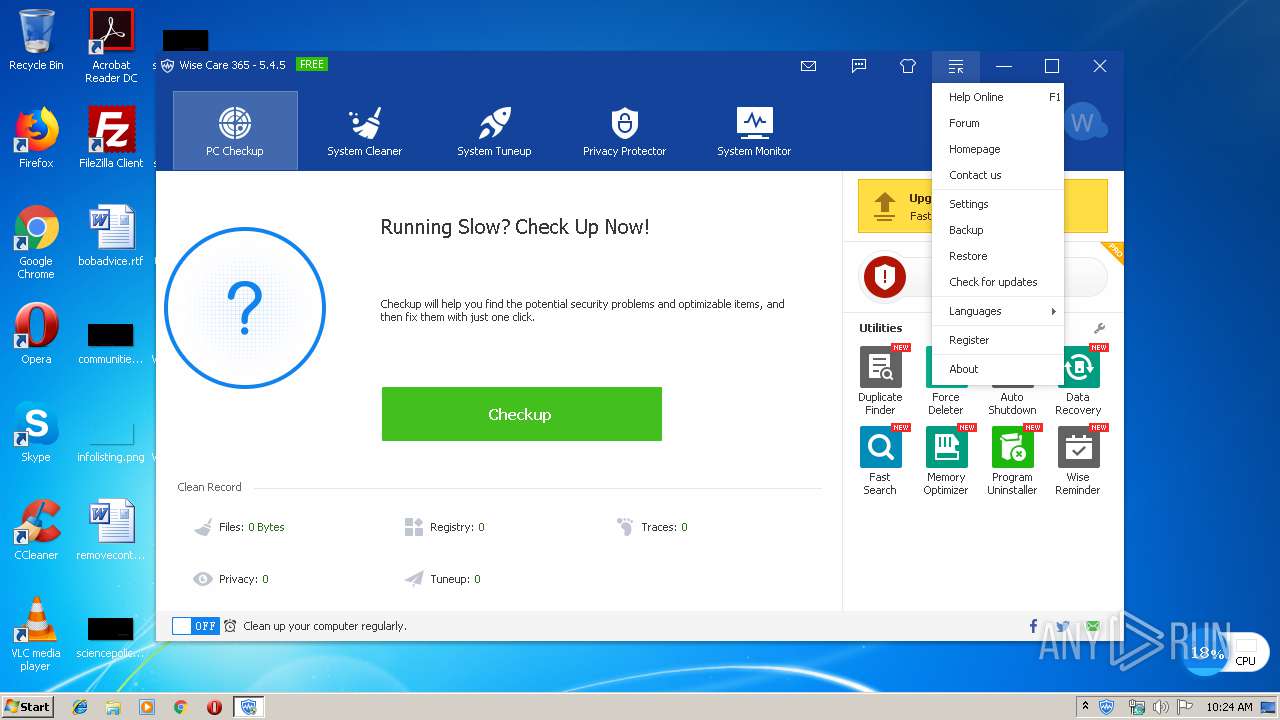
Task: Open Homepage from the menu
Action: (x=998, y=149)
